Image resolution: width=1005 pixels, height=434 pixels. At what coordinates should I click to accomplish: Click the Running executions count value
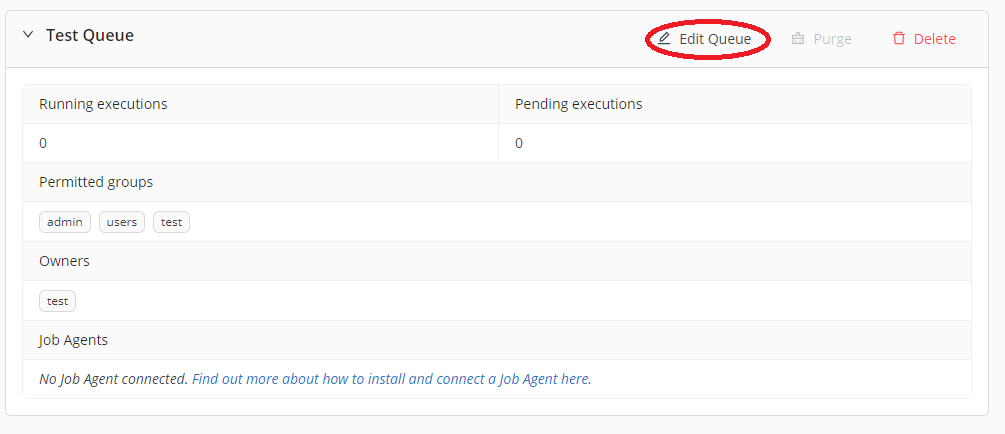tap(43, 143)
